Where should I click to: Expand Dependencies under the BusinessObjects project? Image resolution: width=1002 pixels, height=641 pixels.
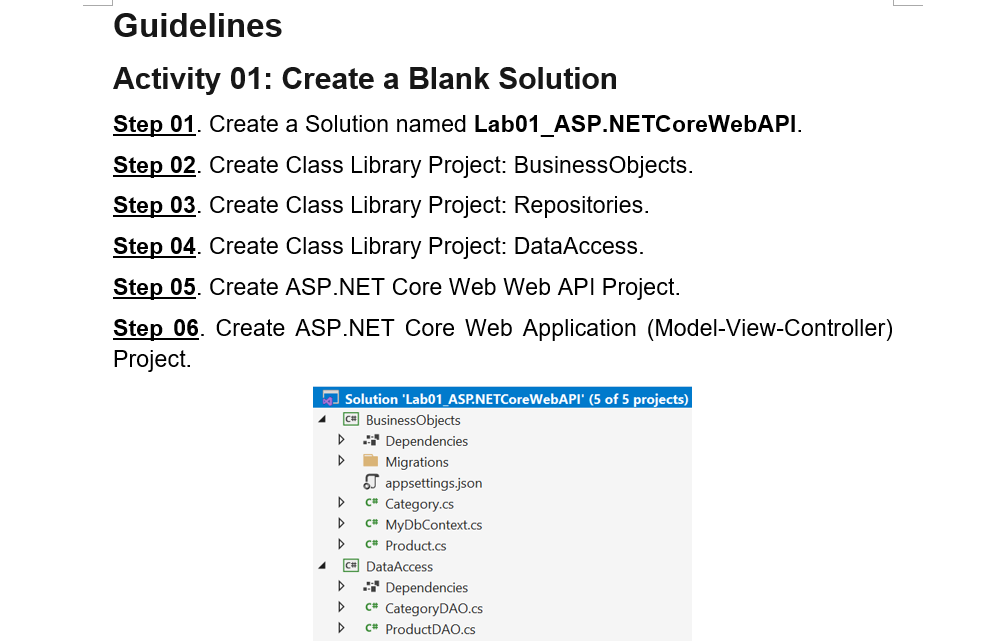[x=341, y=440]
